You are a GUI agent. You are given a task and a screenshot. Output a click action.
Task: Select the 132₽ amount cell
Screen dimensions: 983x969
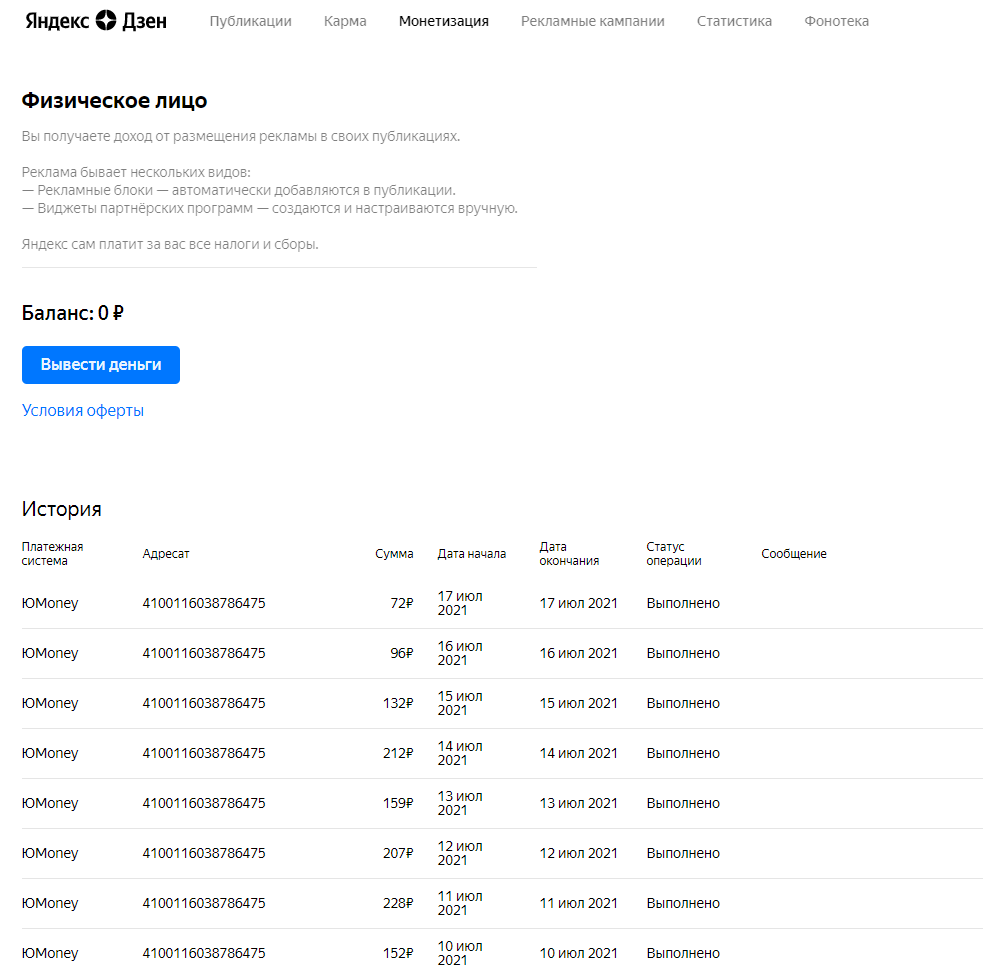click(x=398, y=703)
